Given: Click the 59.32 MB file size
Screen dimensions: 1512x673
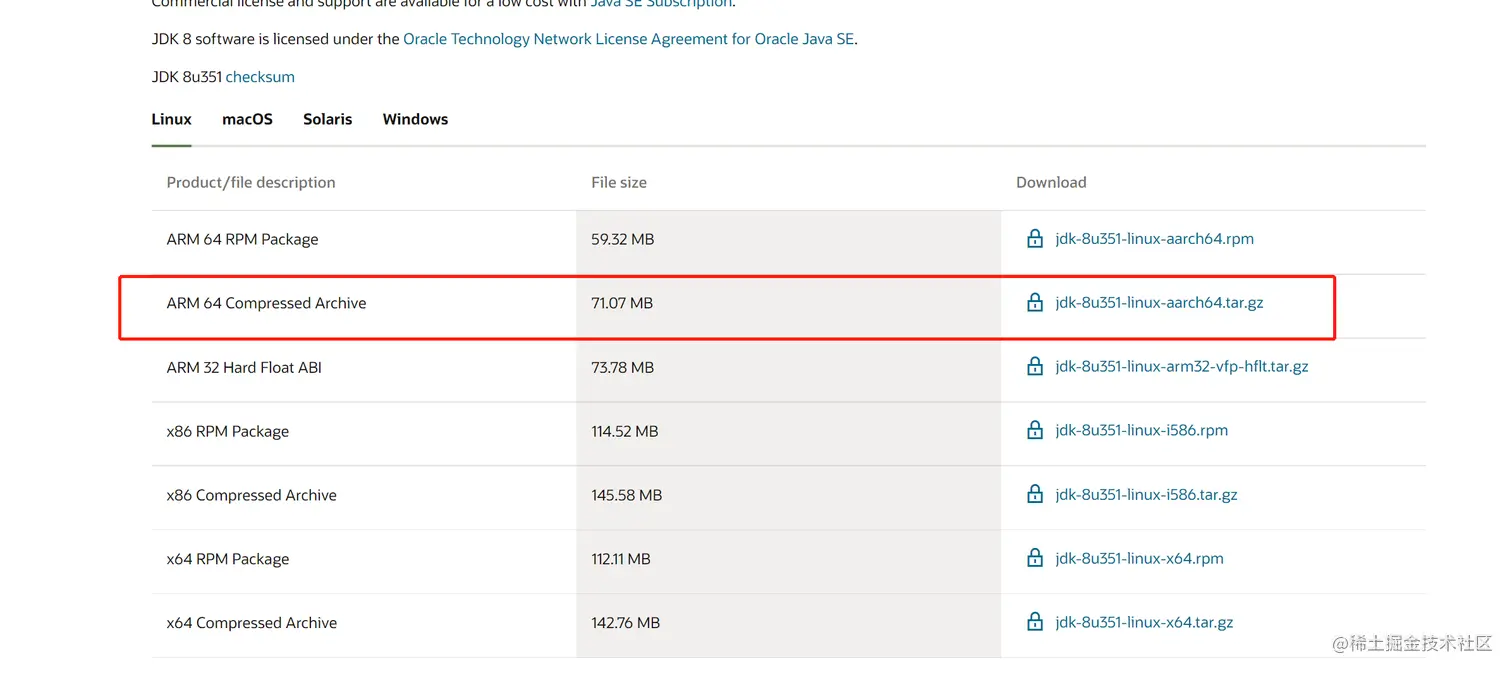Looking at the screenshot, I should (x=622, y=239).
